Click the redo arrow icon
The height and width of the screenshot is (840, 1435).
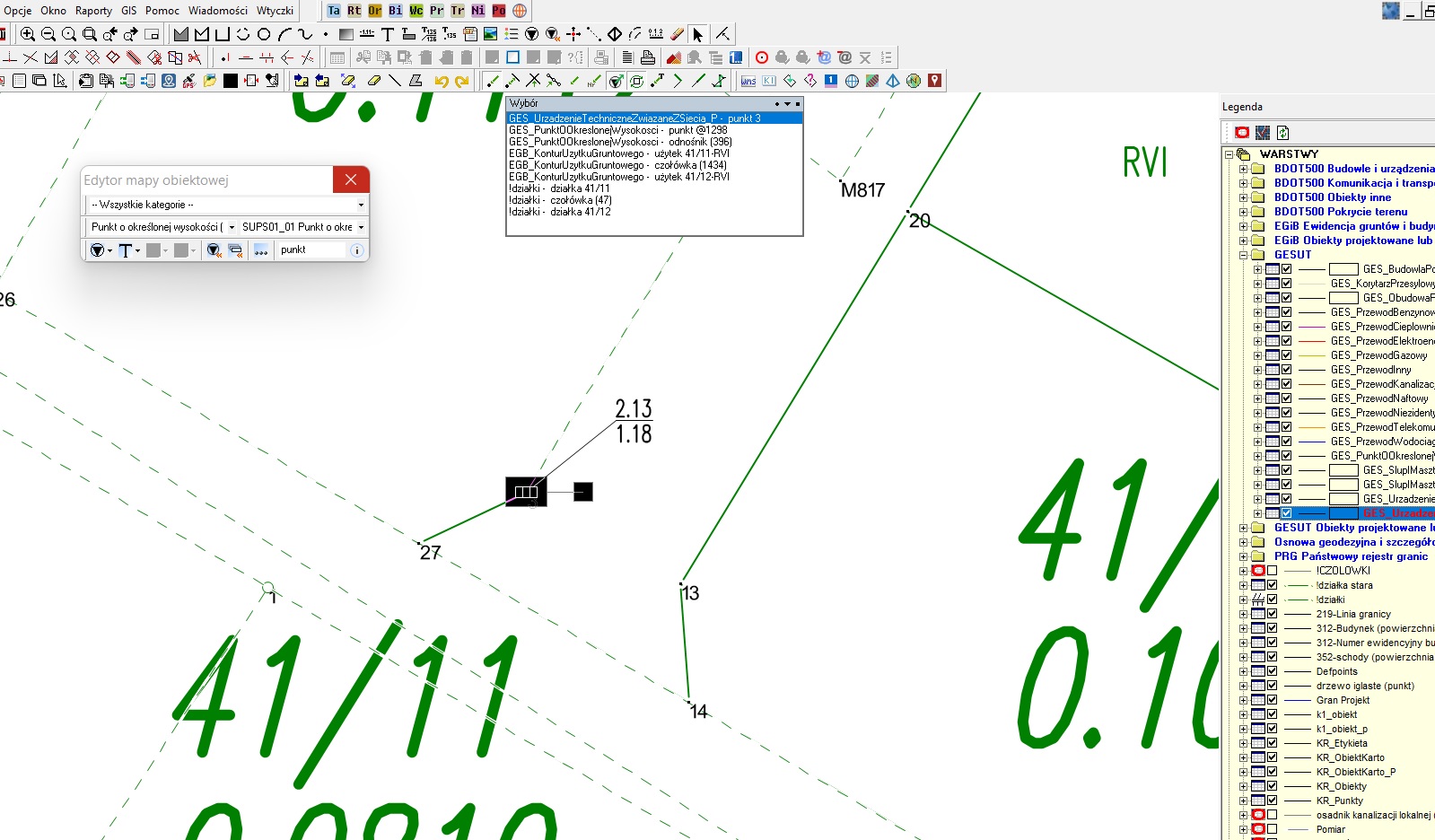click(x=462, y=81)
